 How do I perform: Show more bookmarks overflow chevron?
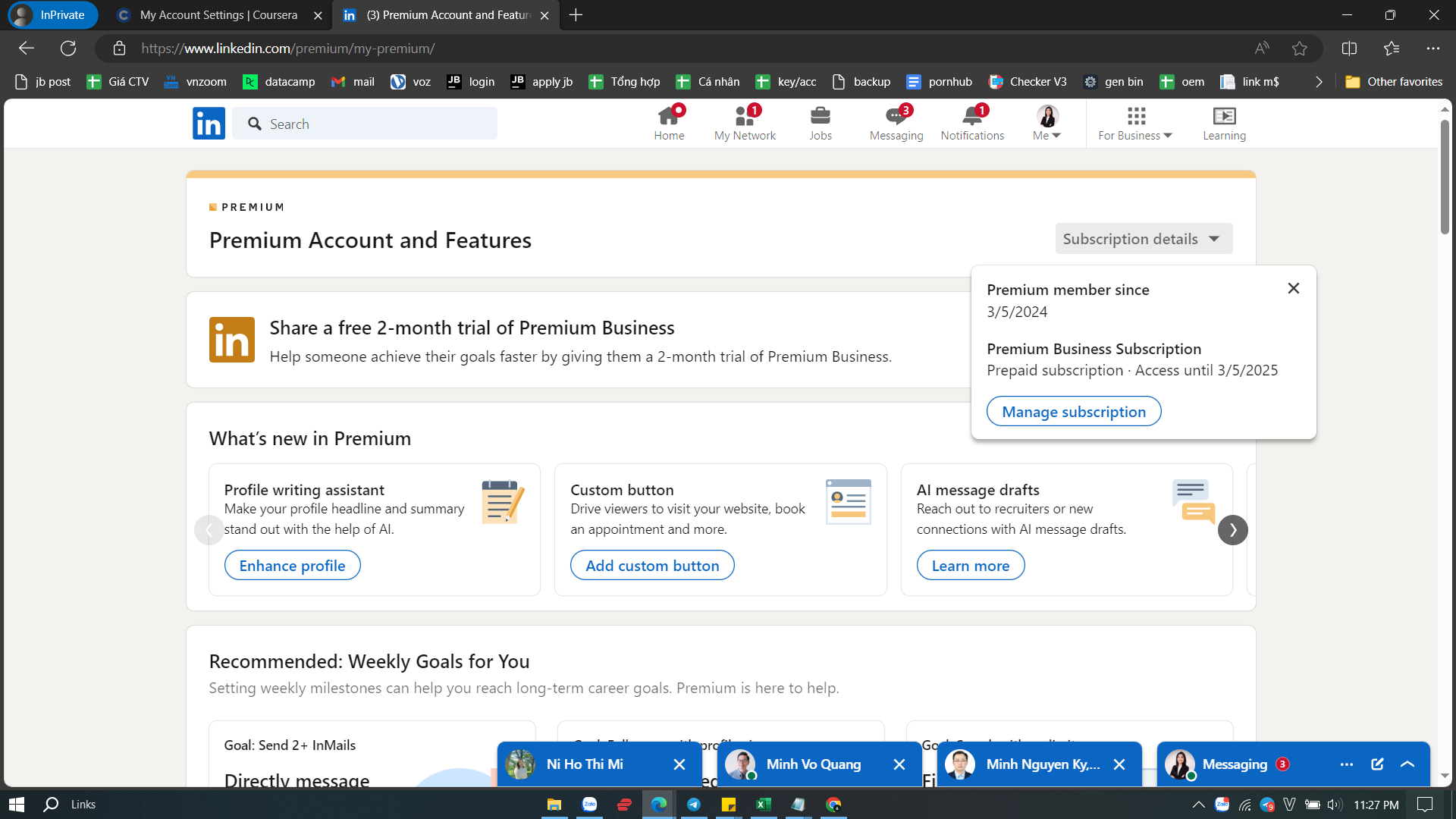(1319, 82)
